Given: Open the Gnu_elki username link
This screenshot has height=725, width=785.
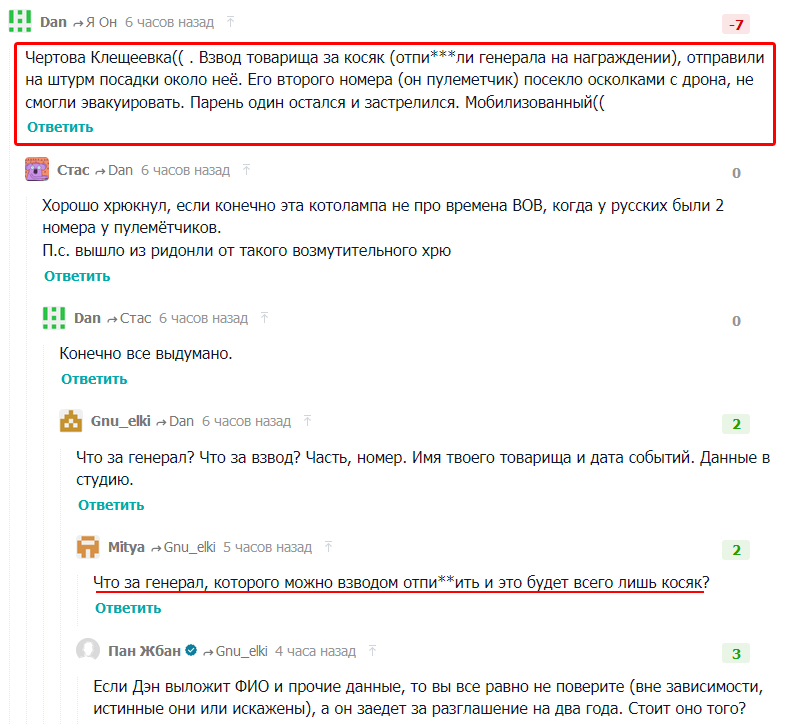Looking at the screenshot, I should coord(121,421).
